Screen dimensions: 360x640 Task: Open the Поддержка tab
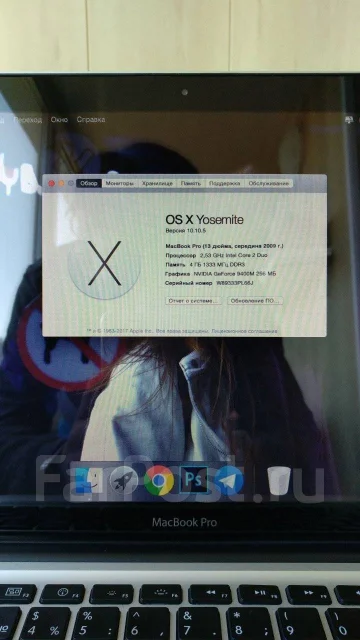[x=224, y=183]
